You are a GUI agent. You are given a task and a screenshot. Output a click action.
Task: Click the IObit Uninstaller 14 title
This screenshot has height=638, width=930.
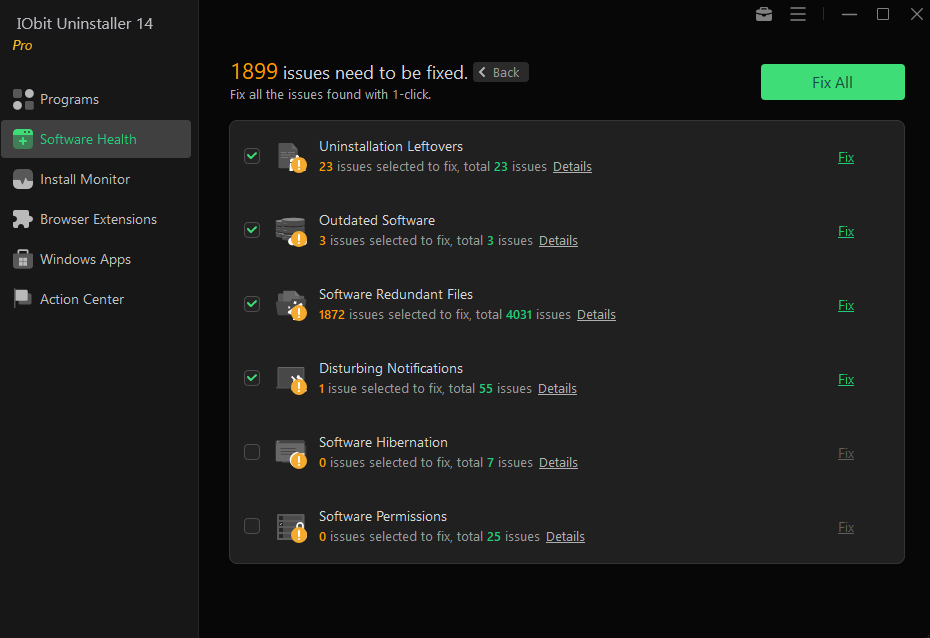click(x=84, y=24)
